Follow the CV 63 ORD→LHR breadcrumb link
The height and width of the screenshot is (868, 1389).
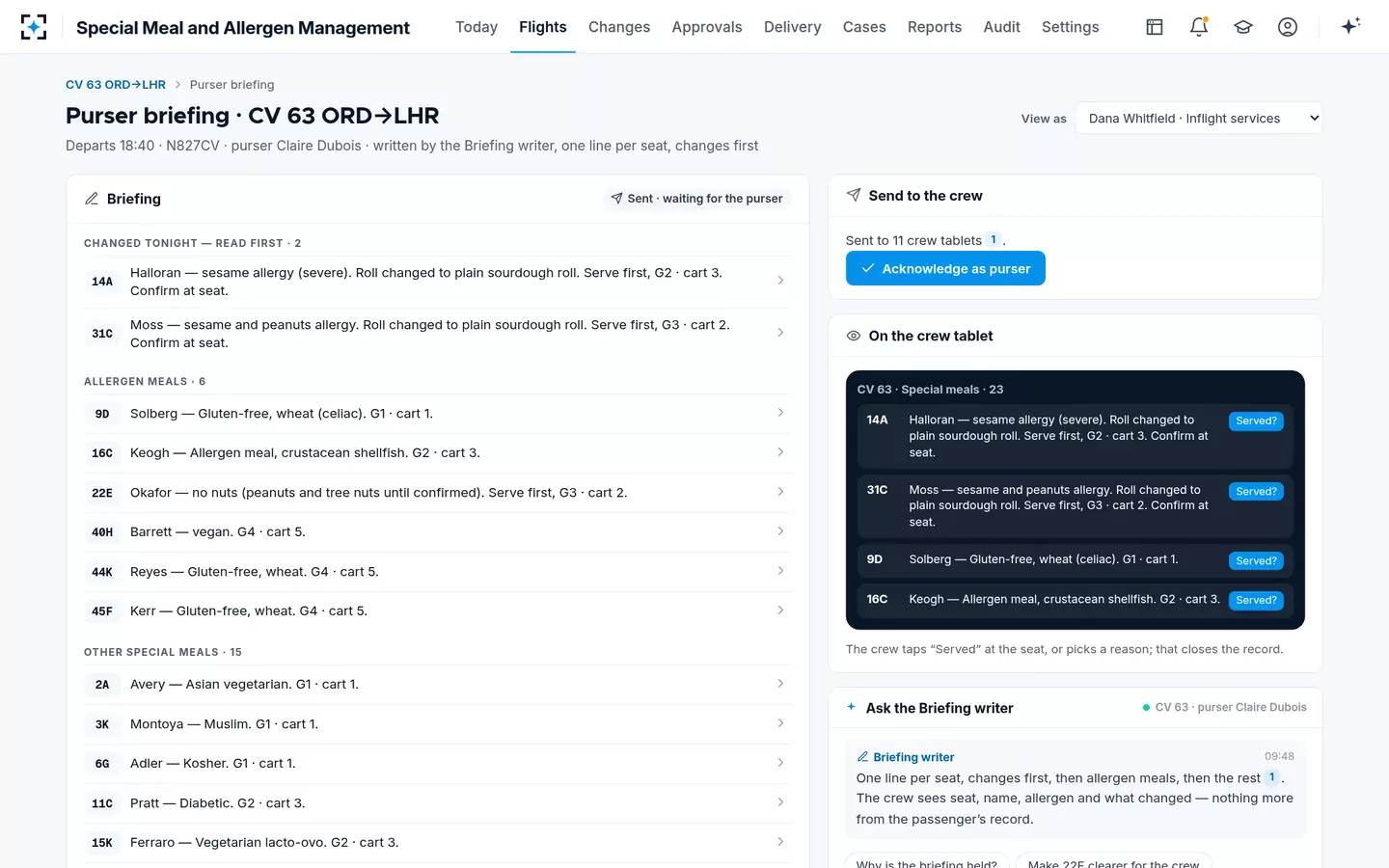[116, 85]
